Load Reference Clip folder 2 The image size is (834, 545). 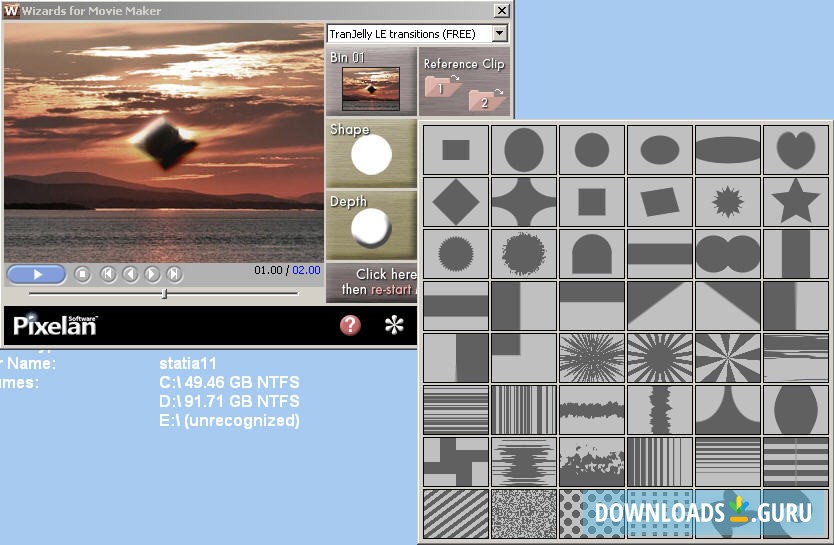[486, 100]
